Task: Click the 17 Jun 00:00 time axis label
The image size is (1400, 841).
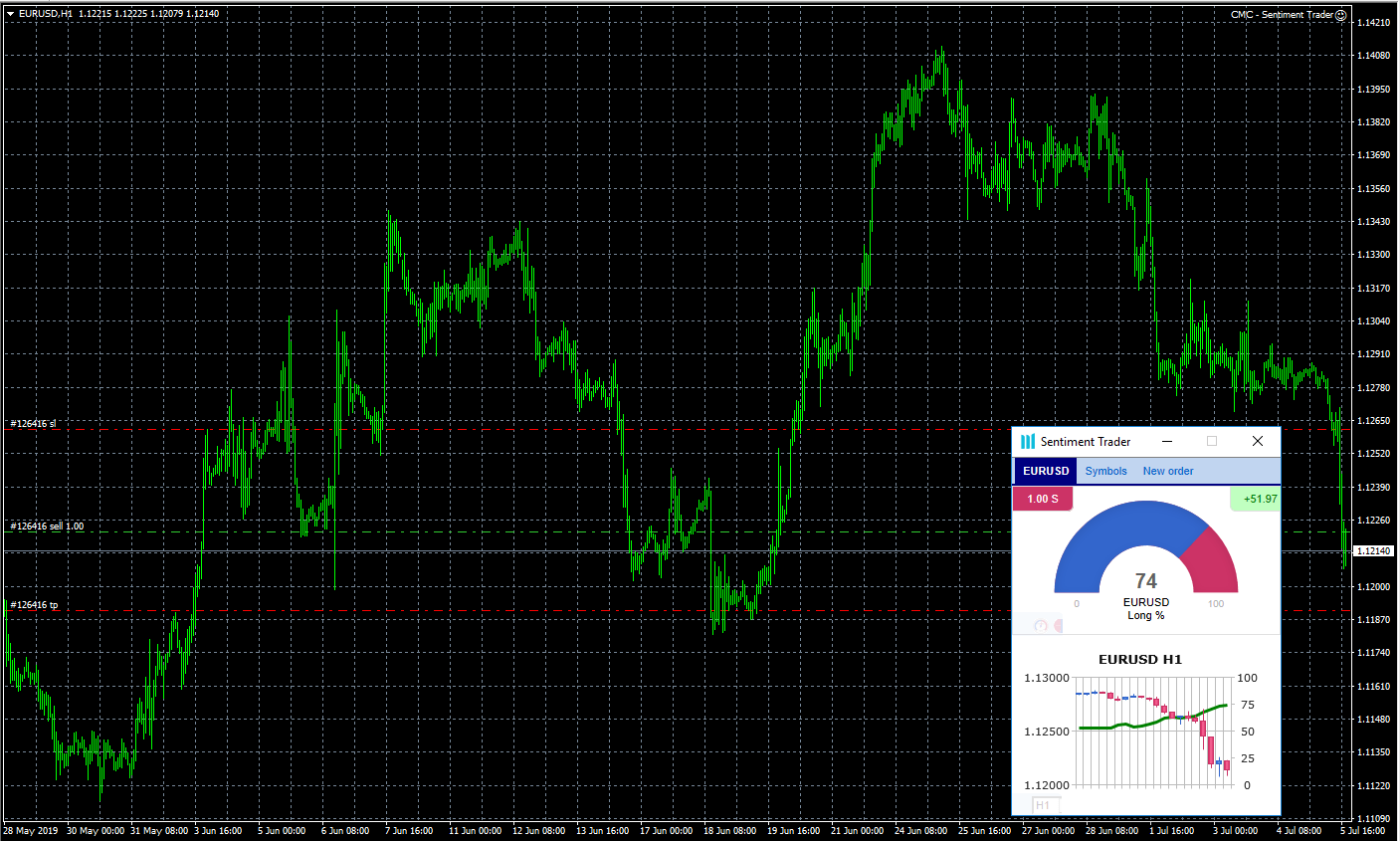Action: coord(666,830)
